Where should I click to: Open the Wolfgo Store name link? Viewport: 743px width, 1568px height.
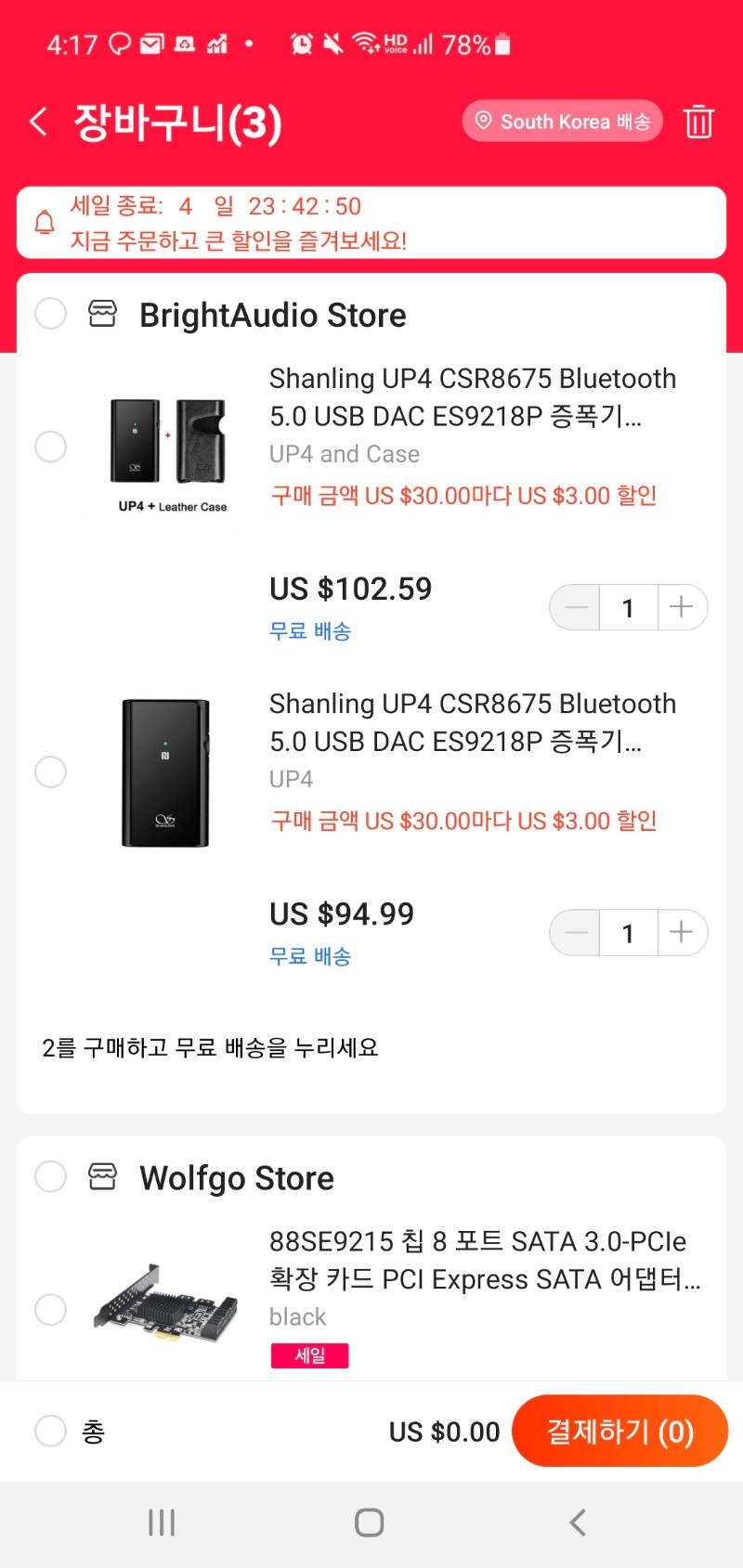point(237,1177)
